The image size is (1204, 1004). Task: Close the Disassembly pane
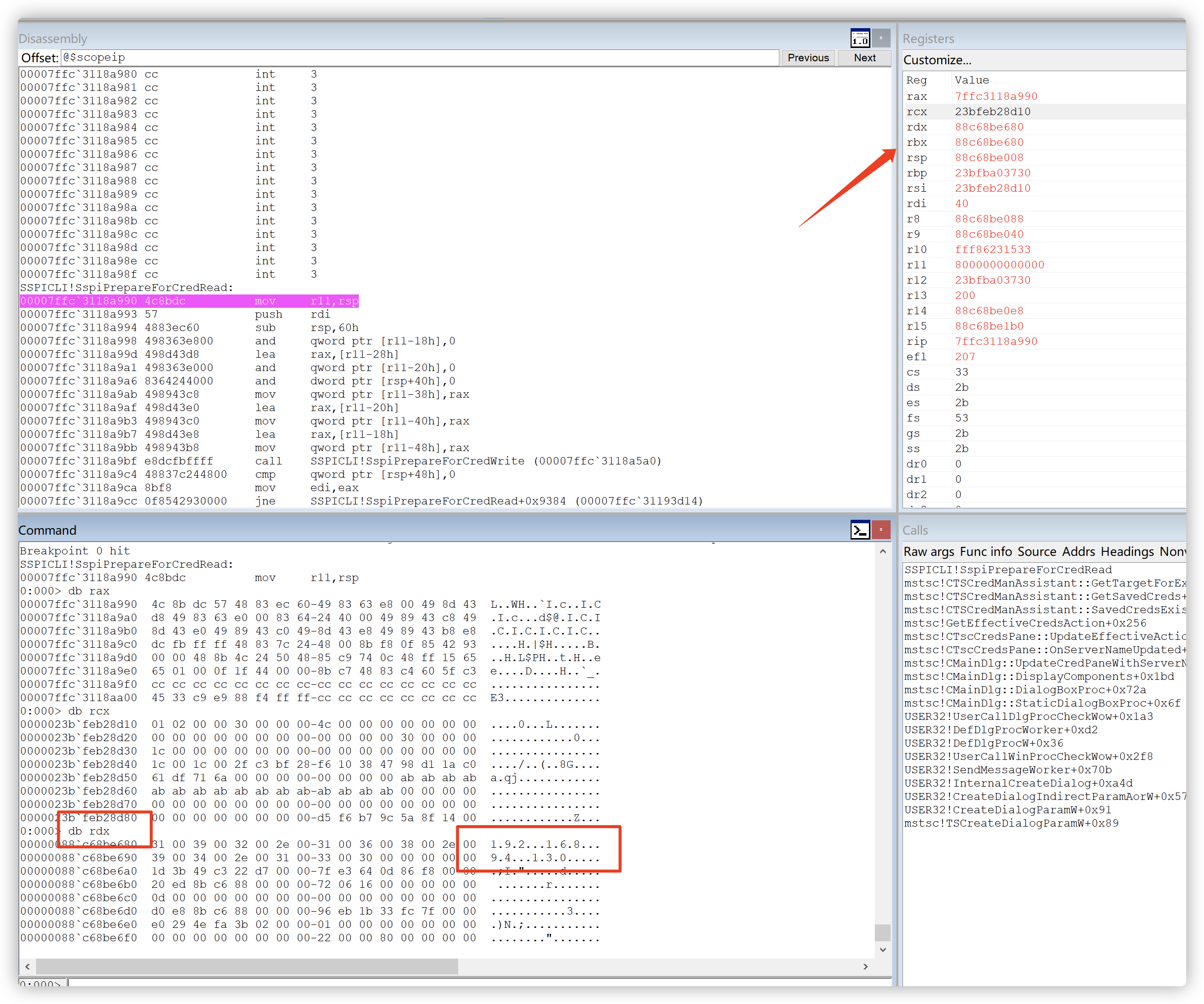click(881, 39)
